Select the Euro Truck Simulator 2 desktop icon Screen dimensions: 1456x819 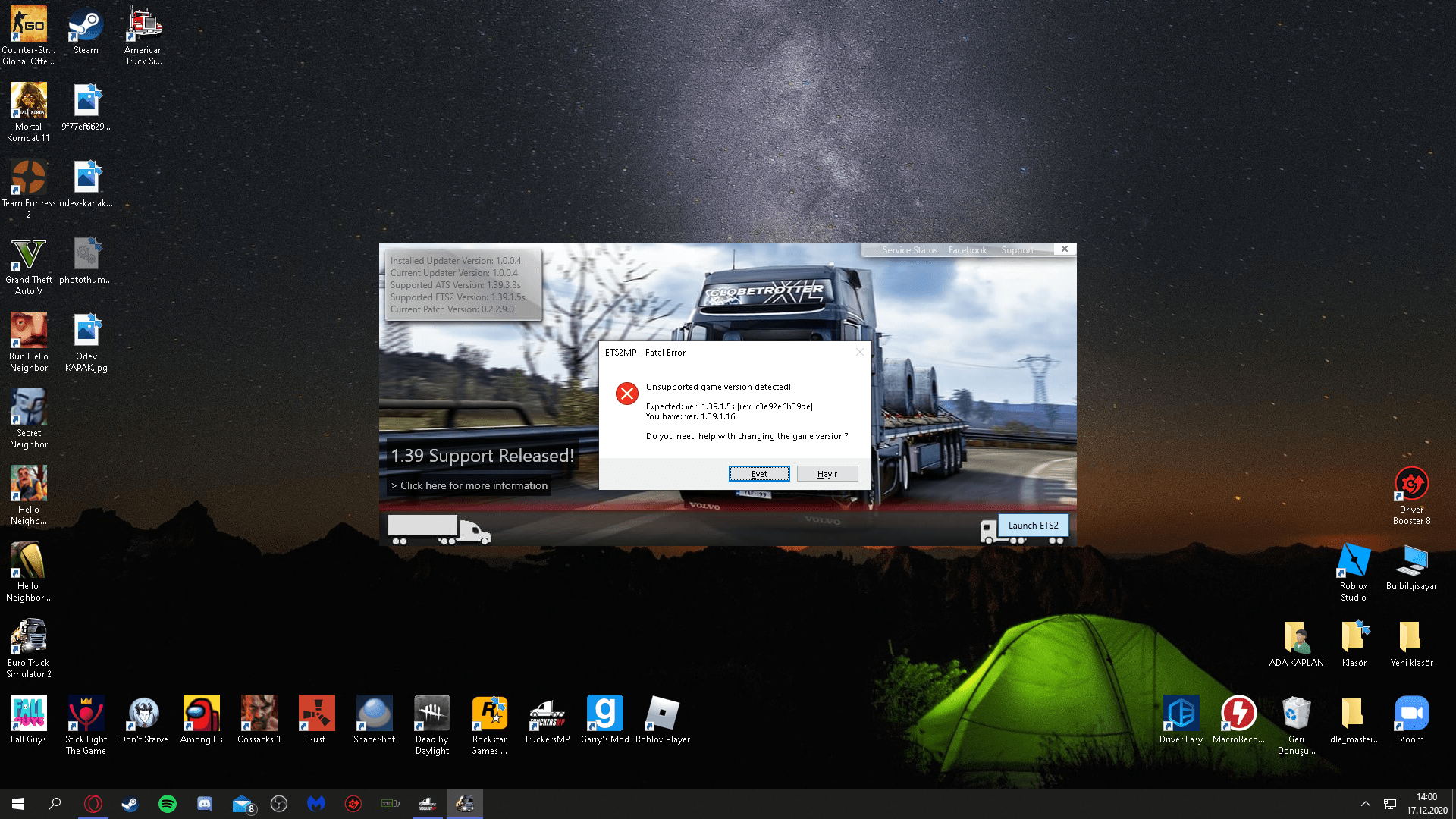click(29, 638)
